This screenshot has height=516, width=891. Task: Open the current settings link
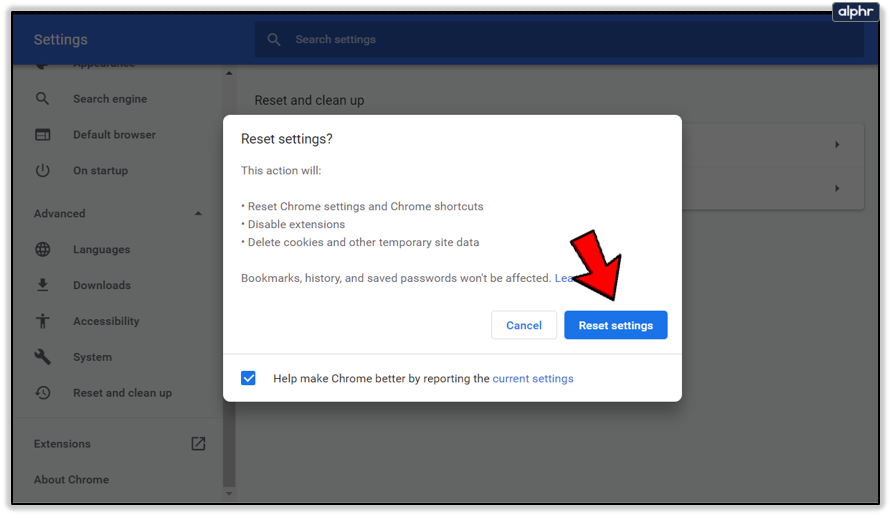[532, 378]
